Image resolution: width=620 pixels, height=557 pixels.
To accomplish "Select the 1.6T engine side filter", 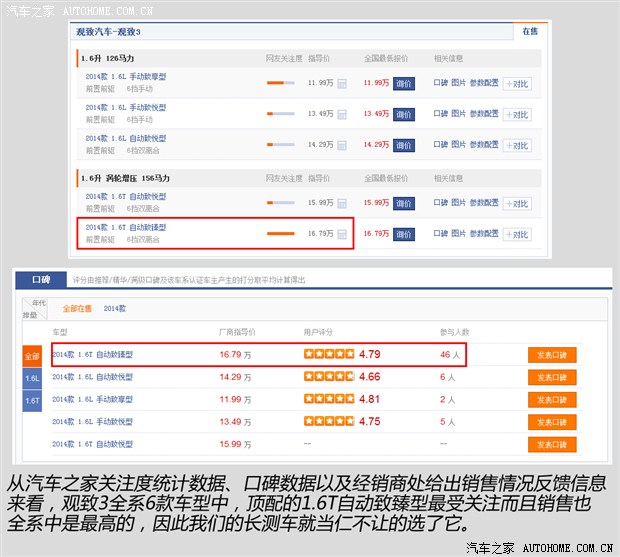I will (x=33, y=400).
